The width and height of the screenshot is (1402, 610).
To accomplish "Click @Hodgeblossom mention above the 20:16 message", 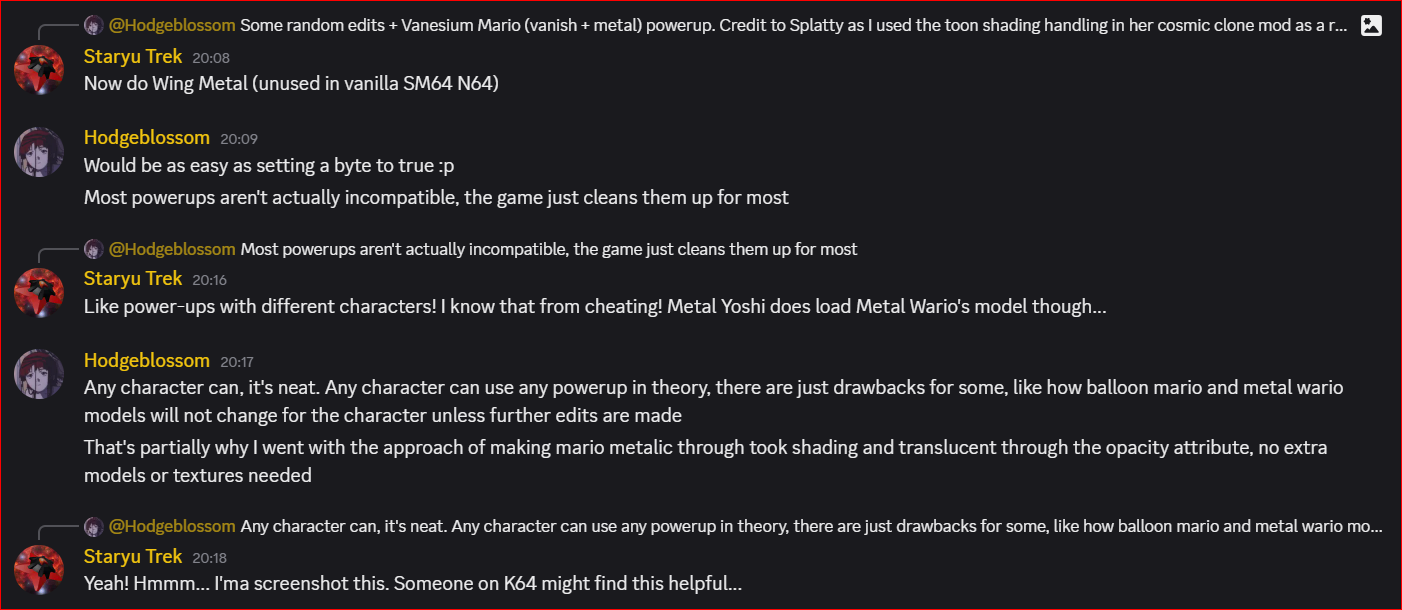I will click(x=172, y=248).
